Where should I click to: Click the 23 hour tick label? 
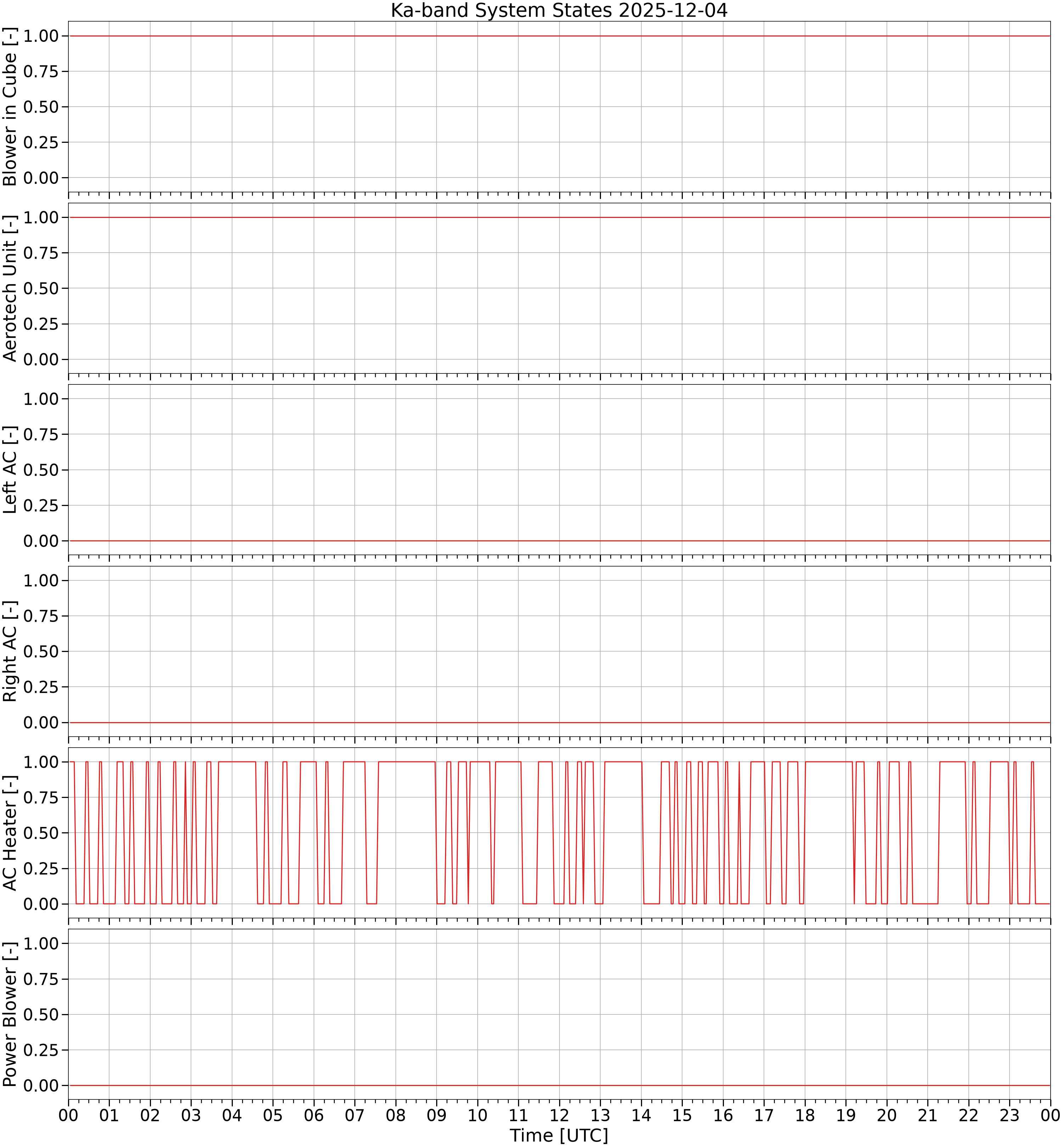[1009, 1115]
